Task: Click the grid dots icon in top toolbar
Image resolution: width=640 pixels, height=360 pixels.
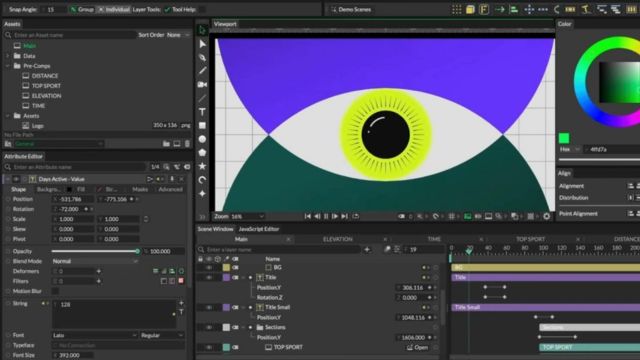Action: (456, 9)
